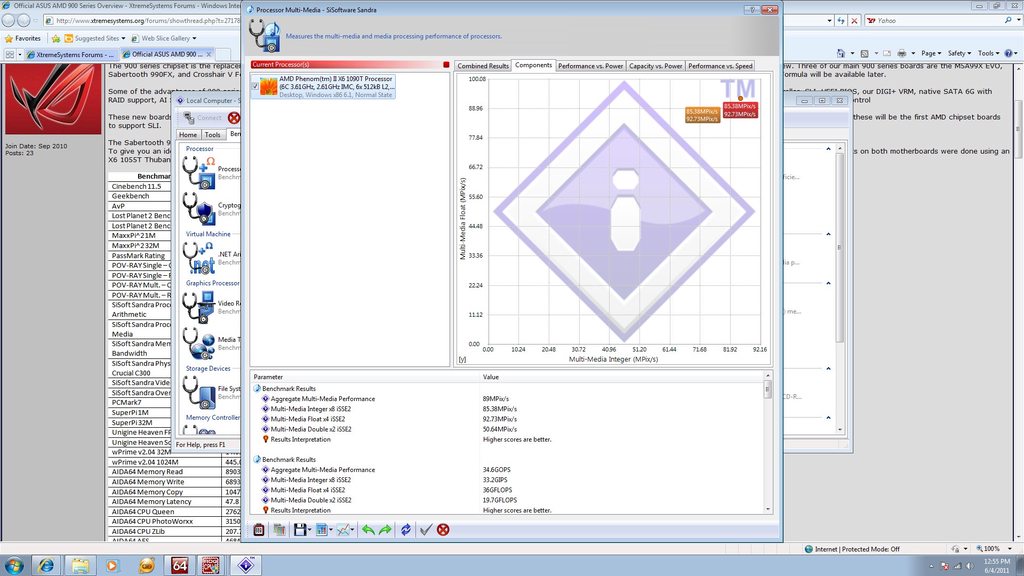The height and width of the screenshot is (576, 1024).
Task: Open the IE Safety menu dropdown
Action: (959, 54)
